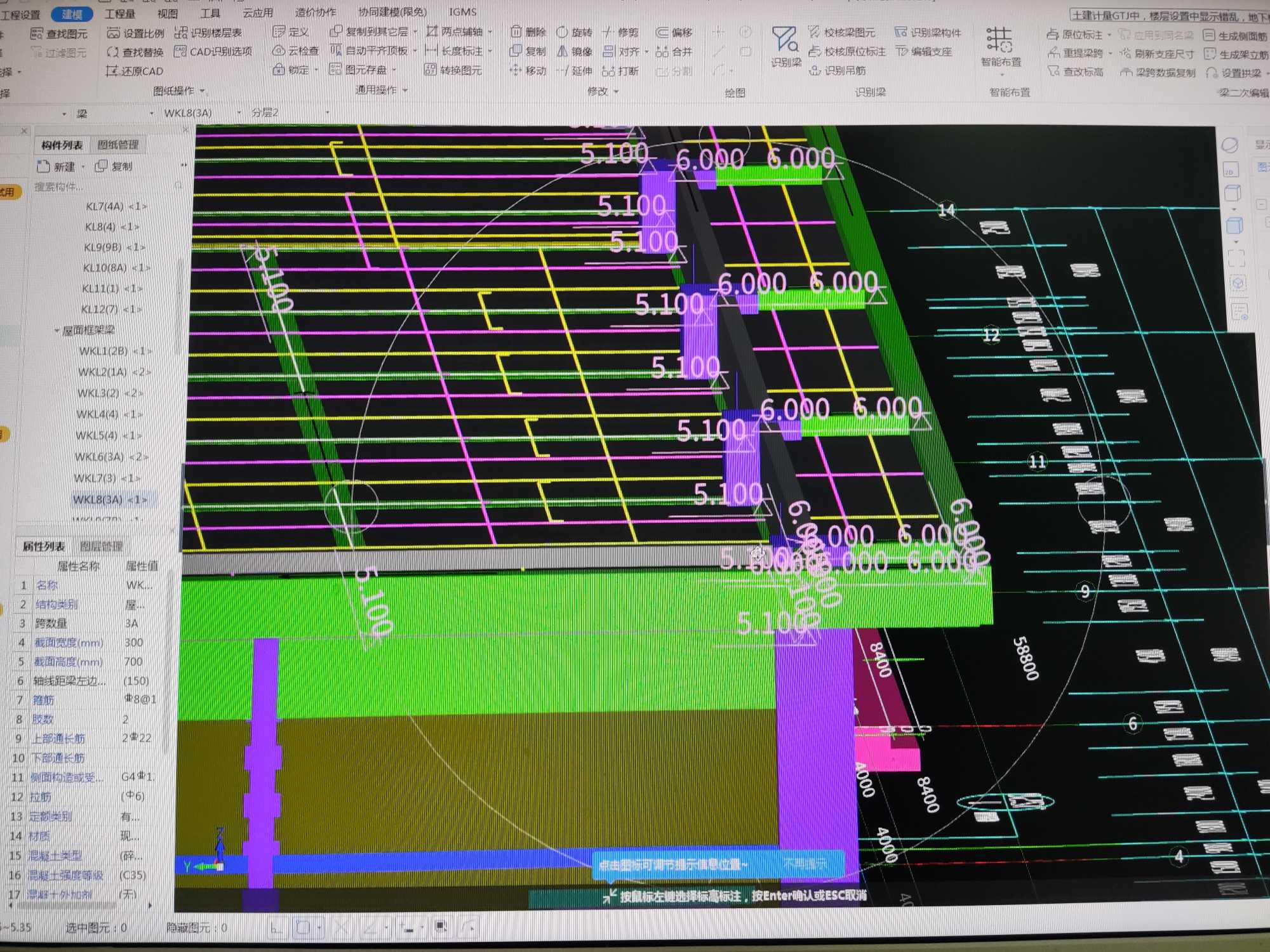The image size is (1270, 952).
Task: Click the 混凝土强度等级 property name
Action: [x=65, y=875]
